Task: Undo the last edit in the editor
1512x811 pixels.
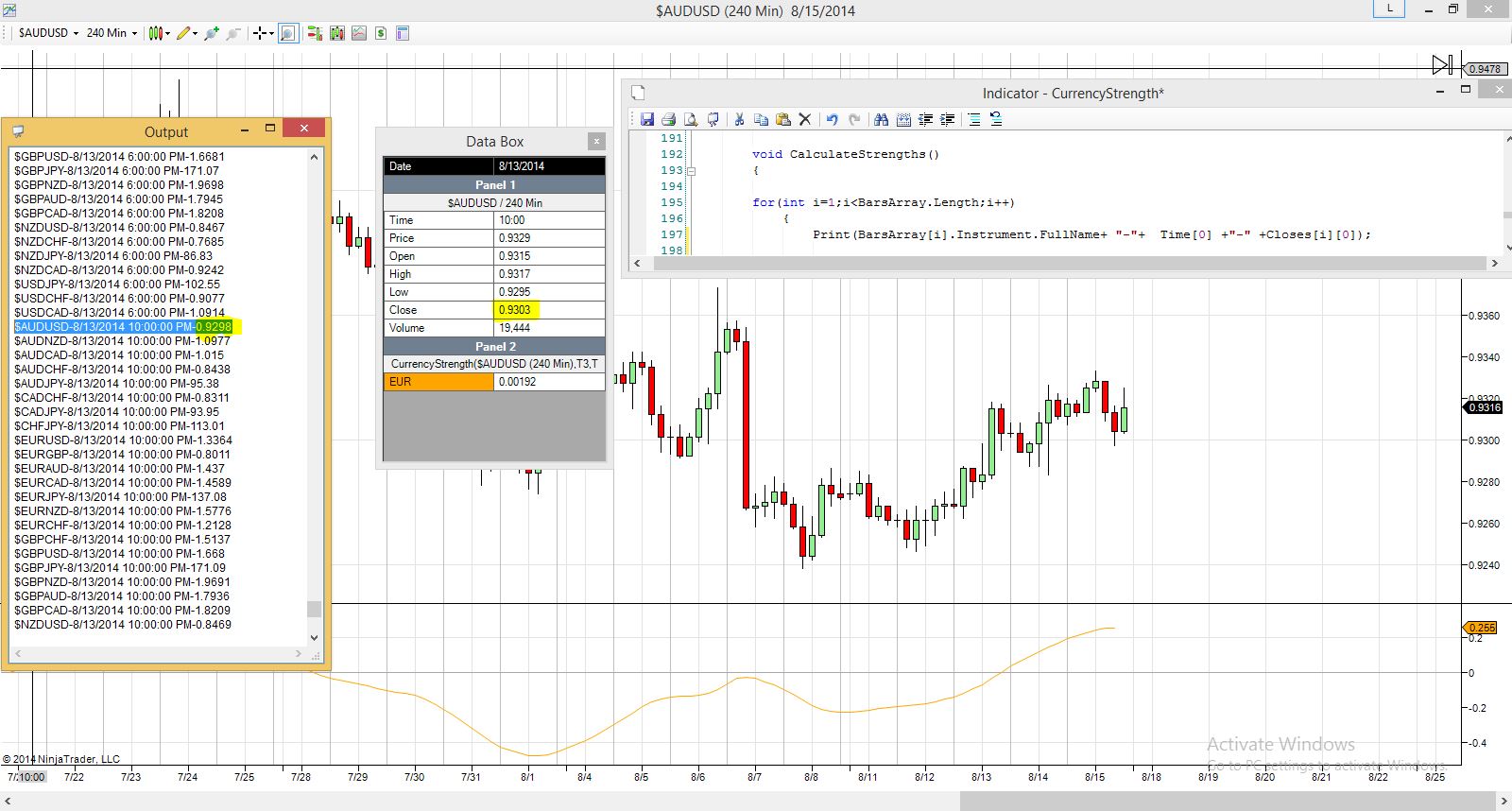Action: click(832, 119)
